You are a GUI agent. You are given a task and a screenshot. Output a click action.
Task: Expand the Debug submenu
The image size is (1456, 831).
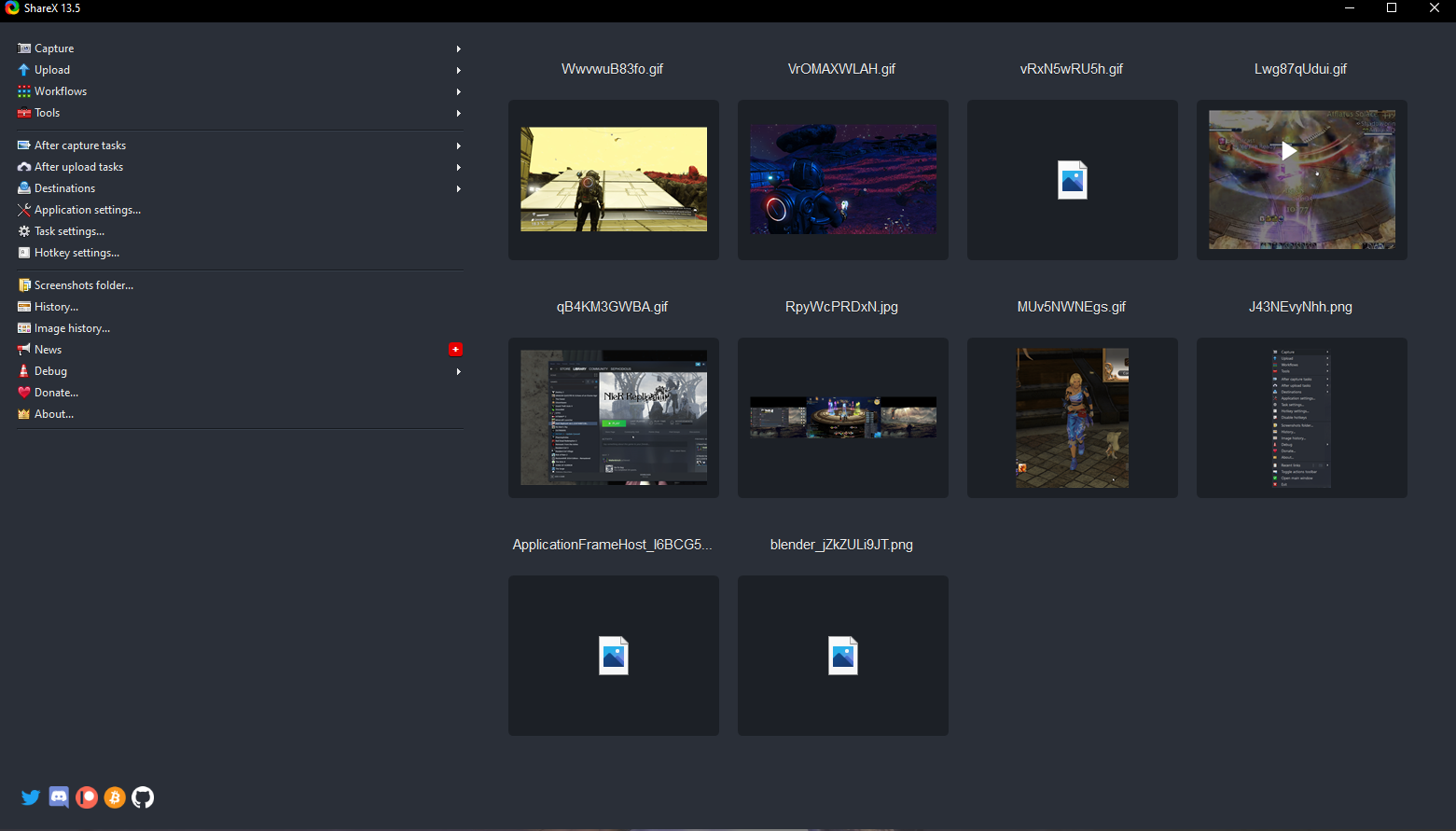458,371
